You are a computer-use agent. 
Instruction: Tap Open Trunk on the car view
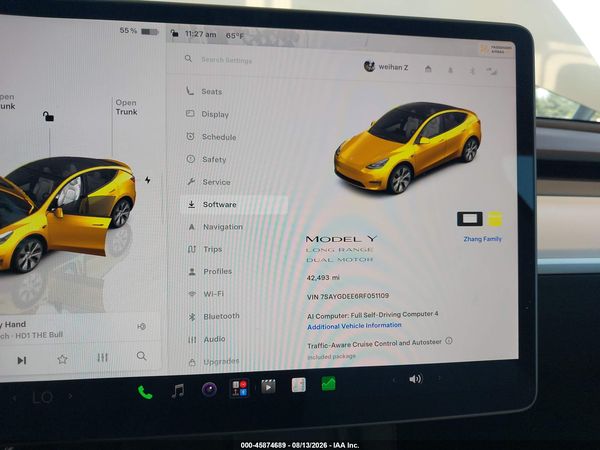click(x=126, y=107)
